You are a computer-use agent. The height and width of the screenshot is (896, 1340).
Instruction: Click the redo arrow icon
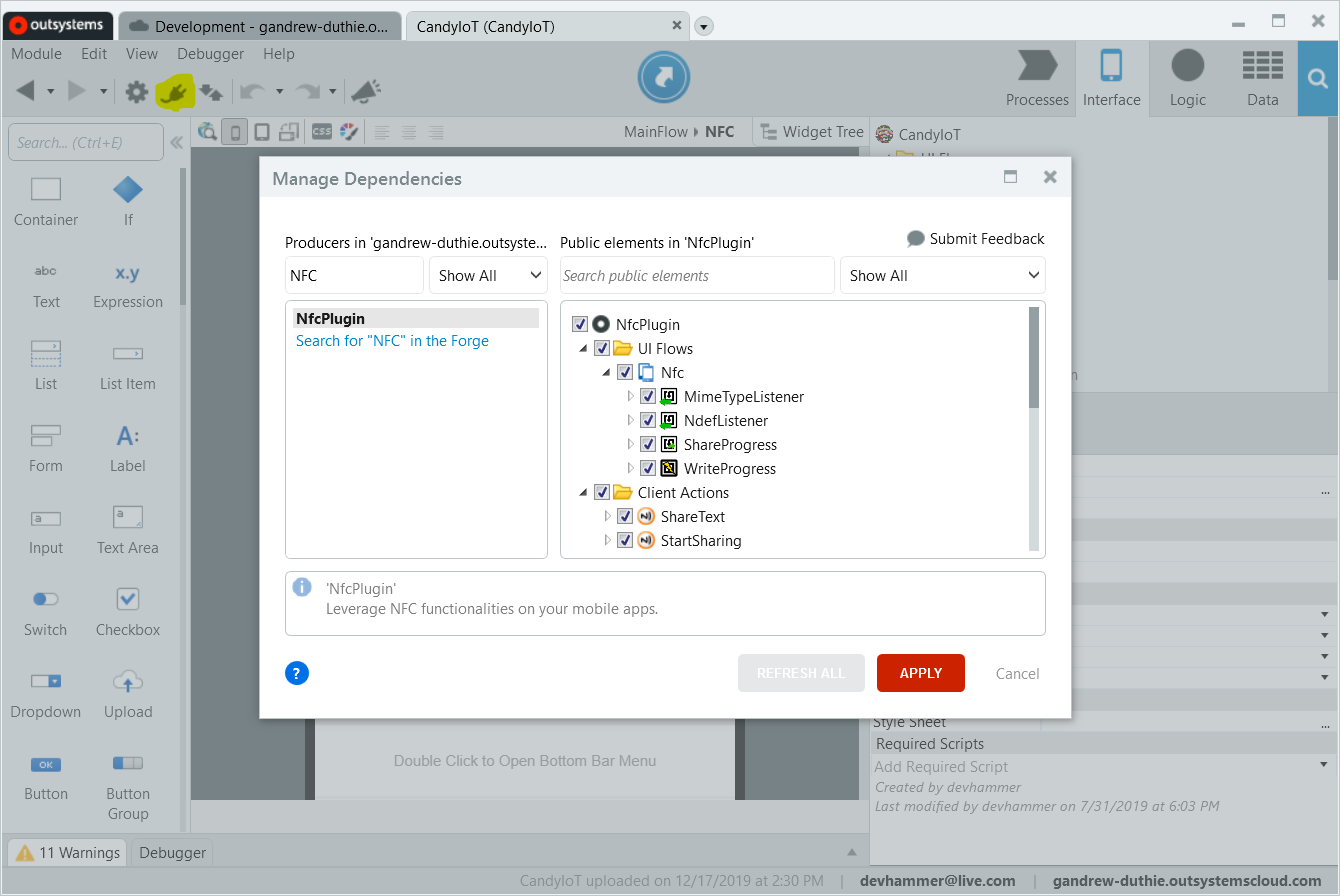[307, 92]
